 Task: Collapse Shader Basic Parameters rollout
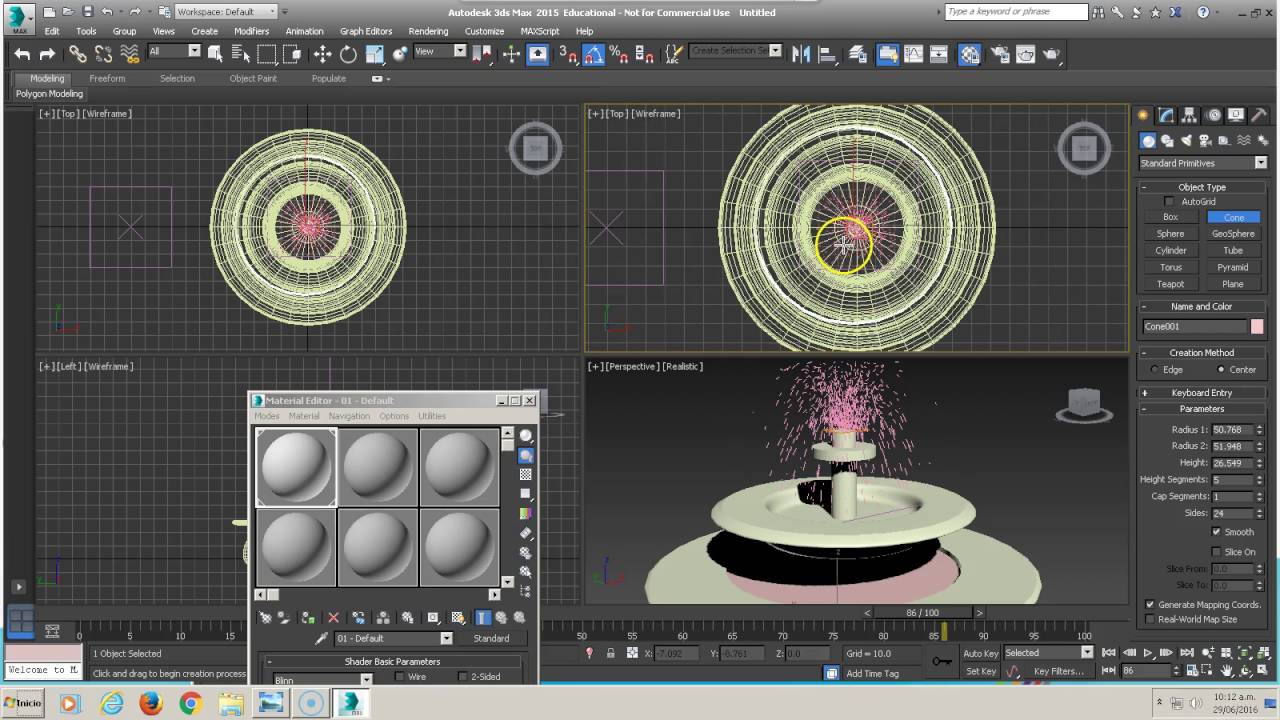point(392,661)
